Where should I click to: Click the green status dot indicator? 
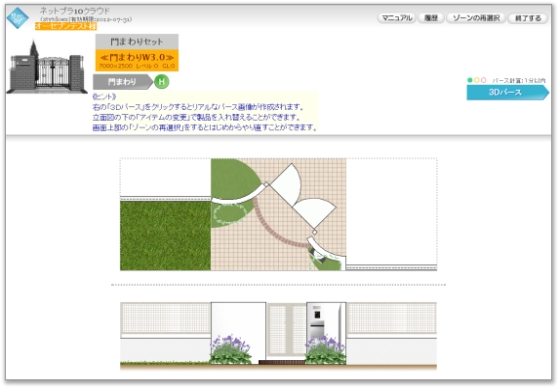[470, 80]
